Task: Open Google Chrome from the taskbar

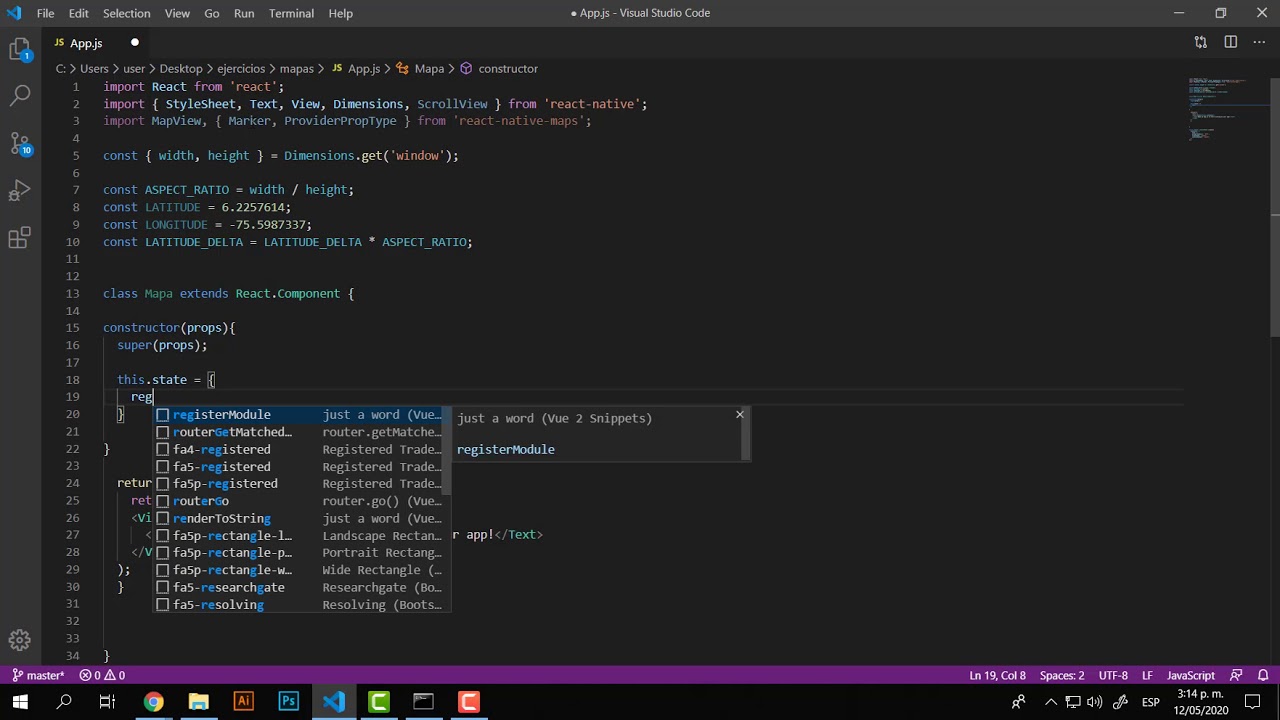Action: coord(153,702)
